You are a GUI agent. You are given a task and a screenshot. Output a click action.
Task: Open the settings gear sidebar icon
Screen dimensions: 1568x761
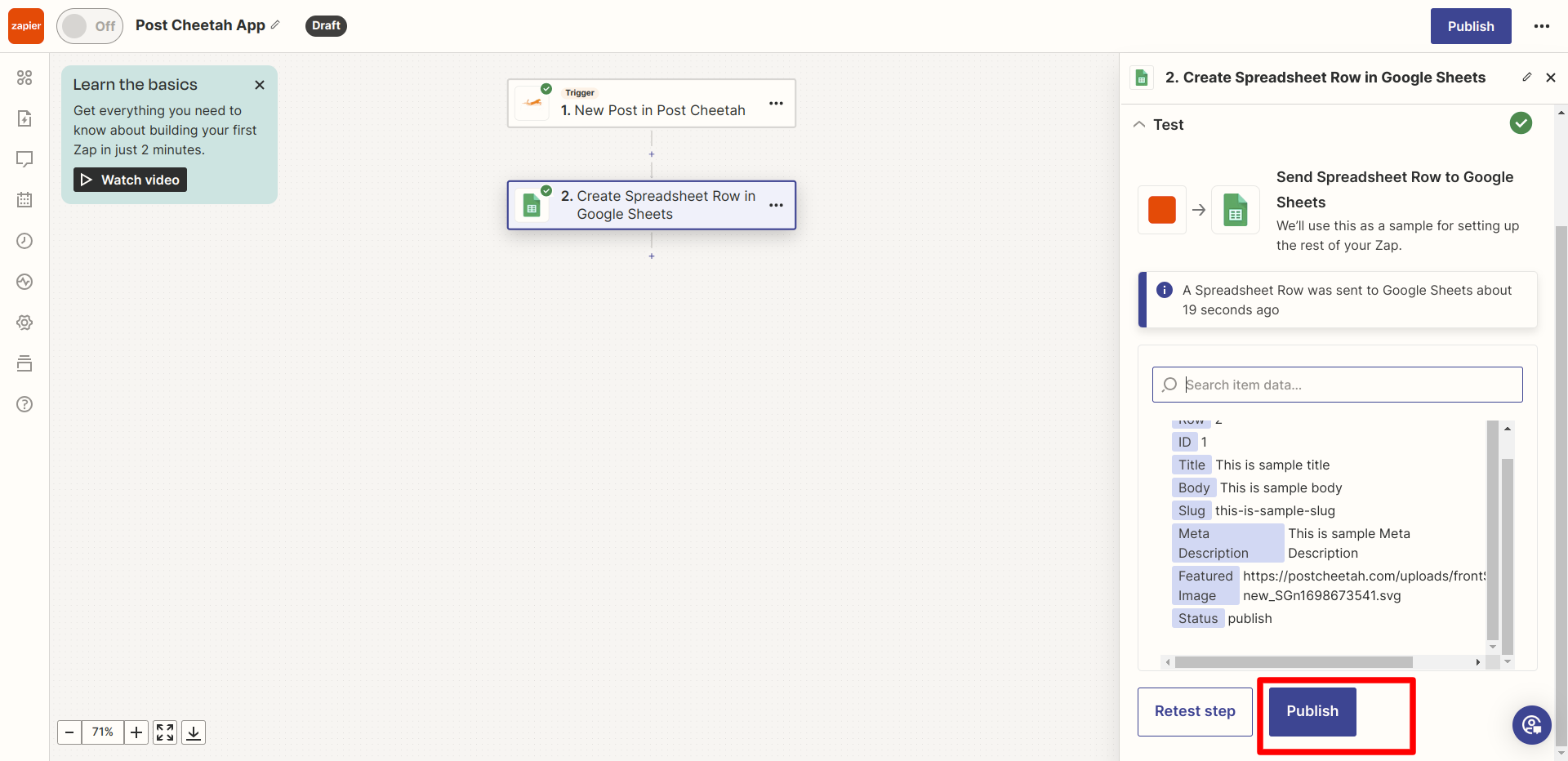click(24, 323)
